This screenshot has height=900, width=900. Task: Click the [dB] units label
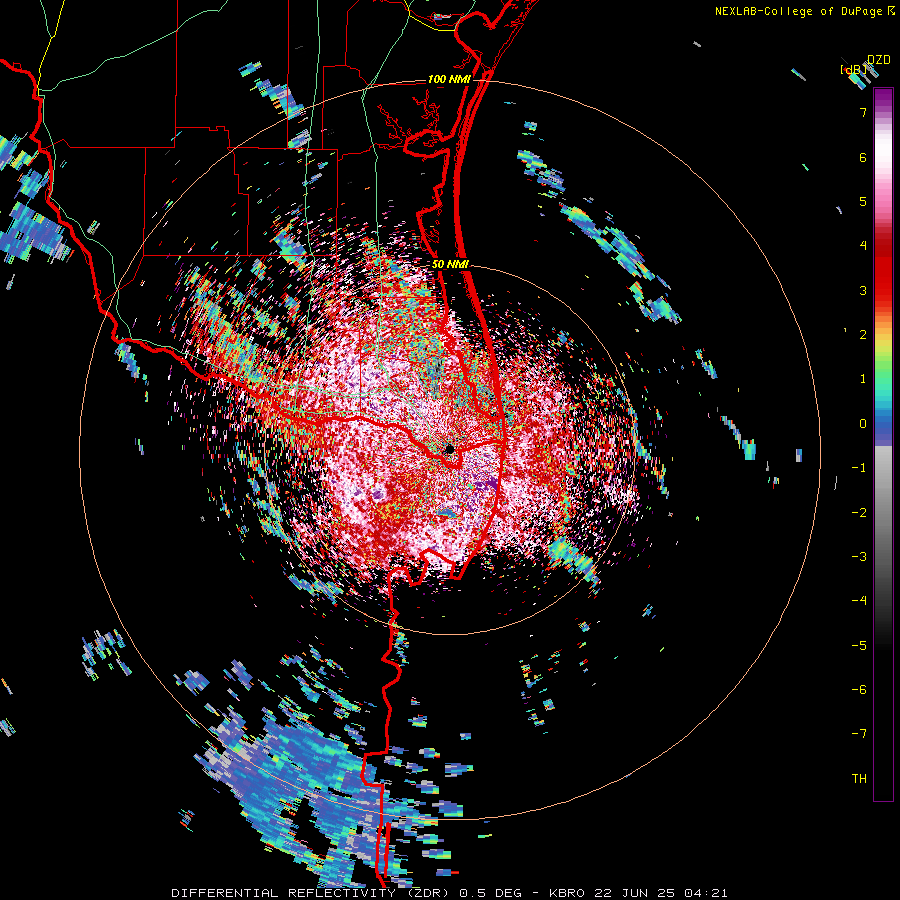pos(854,70)
